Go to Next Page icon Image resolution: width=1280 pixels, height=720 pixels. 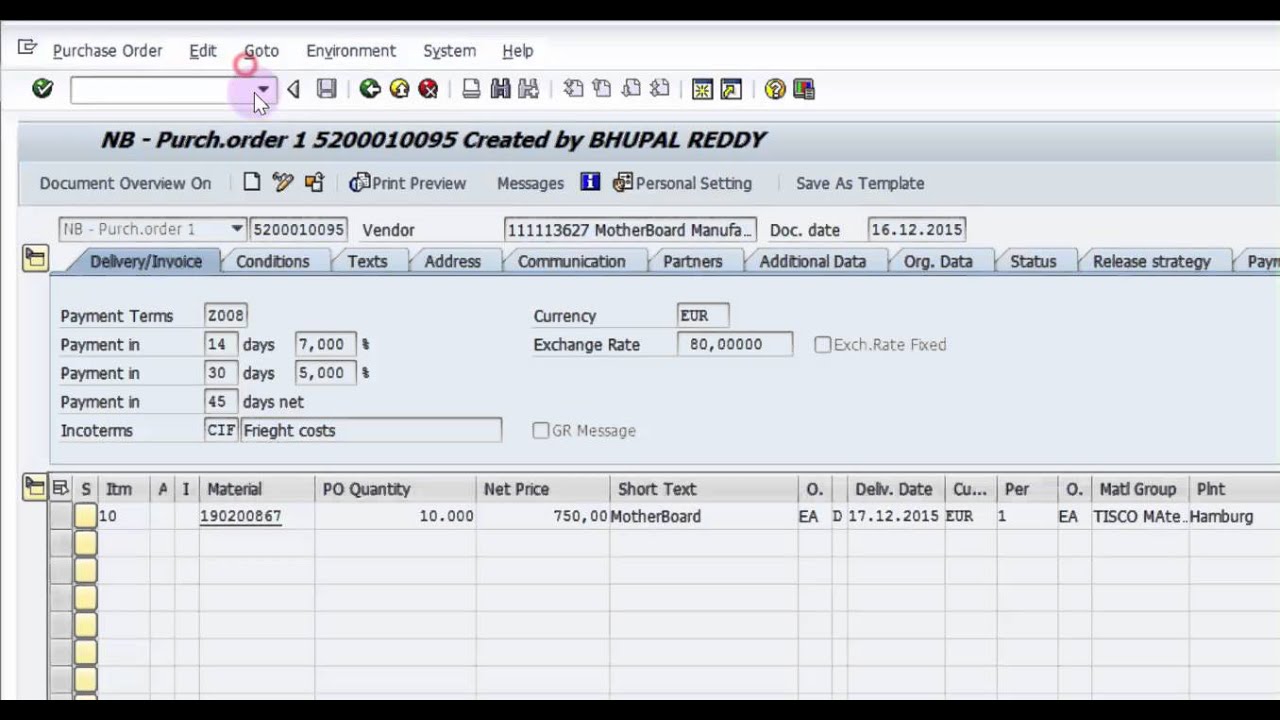click(x=631, y=89)
